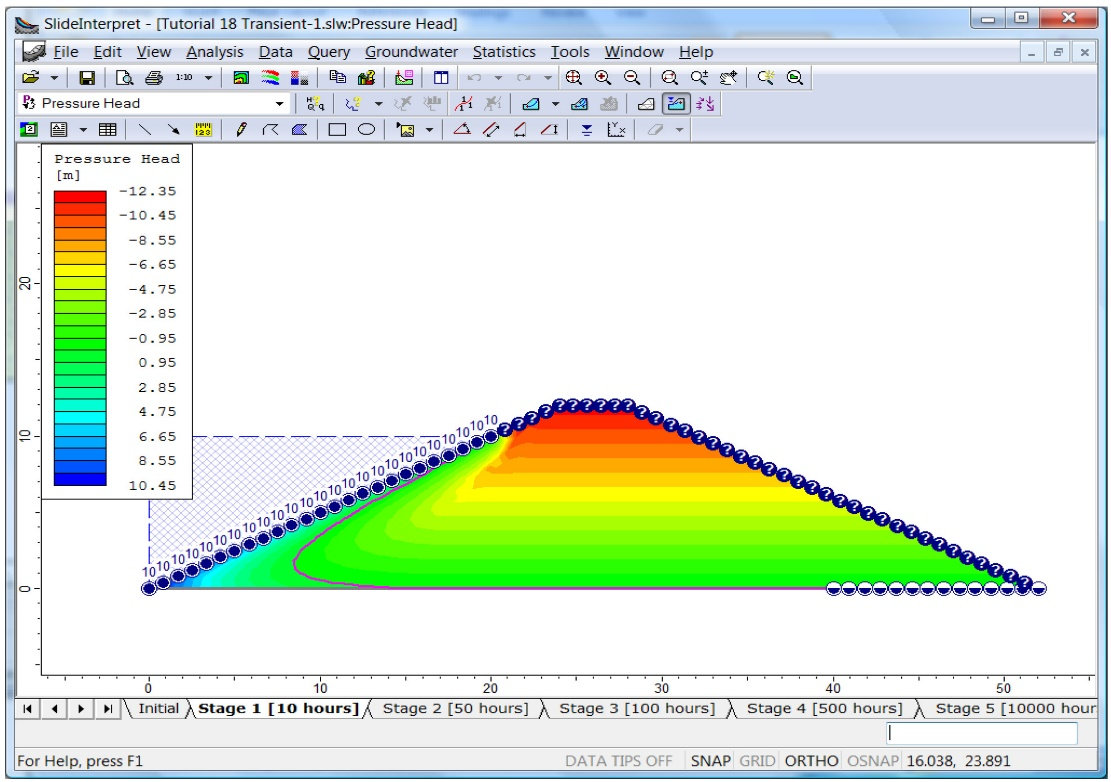Click the Pressure Head [m] legend title
The image size is (1111, 782).
click(x=117, y=166)
